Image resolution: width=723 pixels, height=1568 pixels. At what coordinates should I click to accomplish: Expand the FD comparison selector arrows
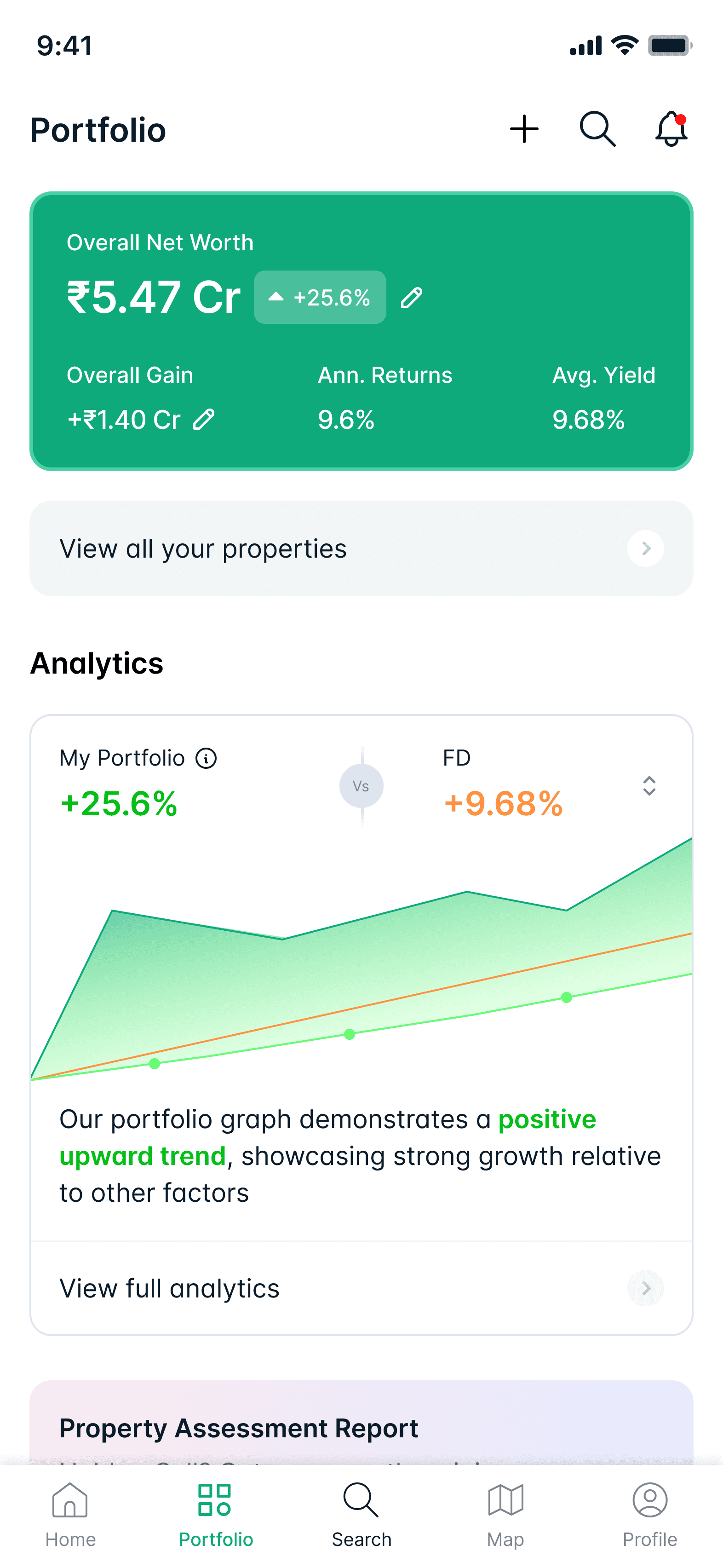click(649, 786)
